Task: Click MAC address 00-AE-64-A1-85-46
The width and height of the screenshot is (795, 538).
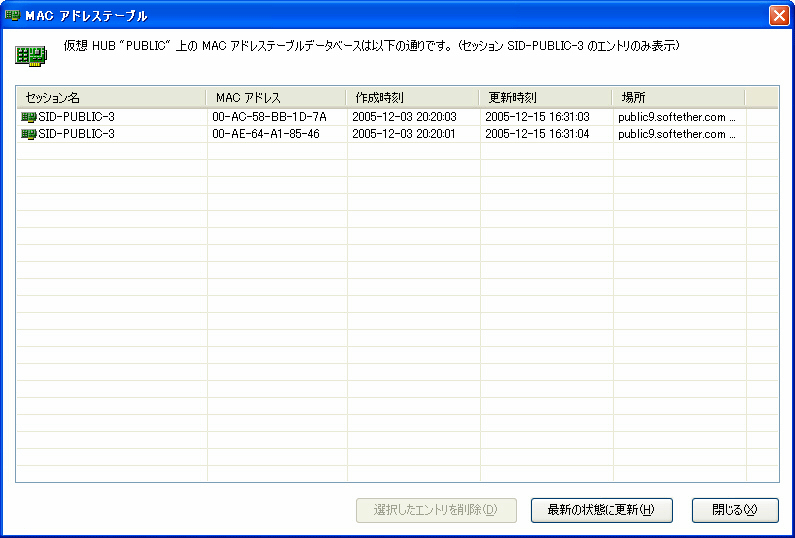Action: (266, 134)
